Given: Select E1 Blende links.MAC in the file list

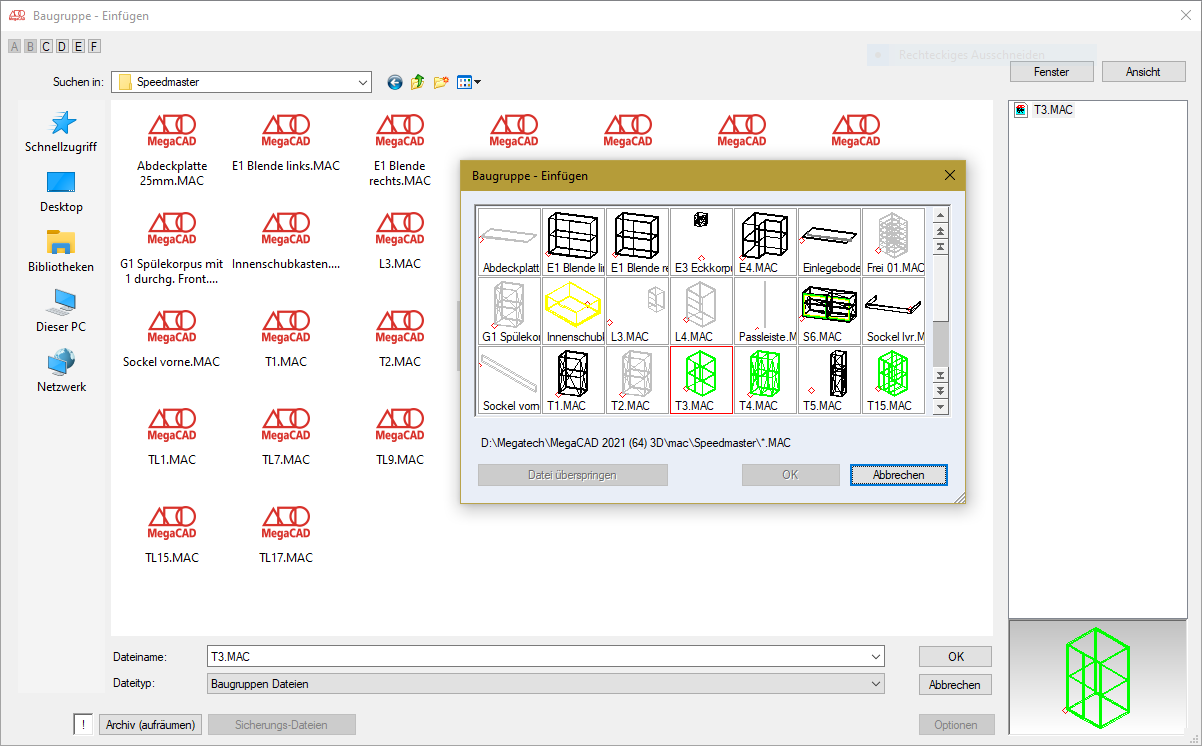Looking at the screenshot, I should pos(286,144).
